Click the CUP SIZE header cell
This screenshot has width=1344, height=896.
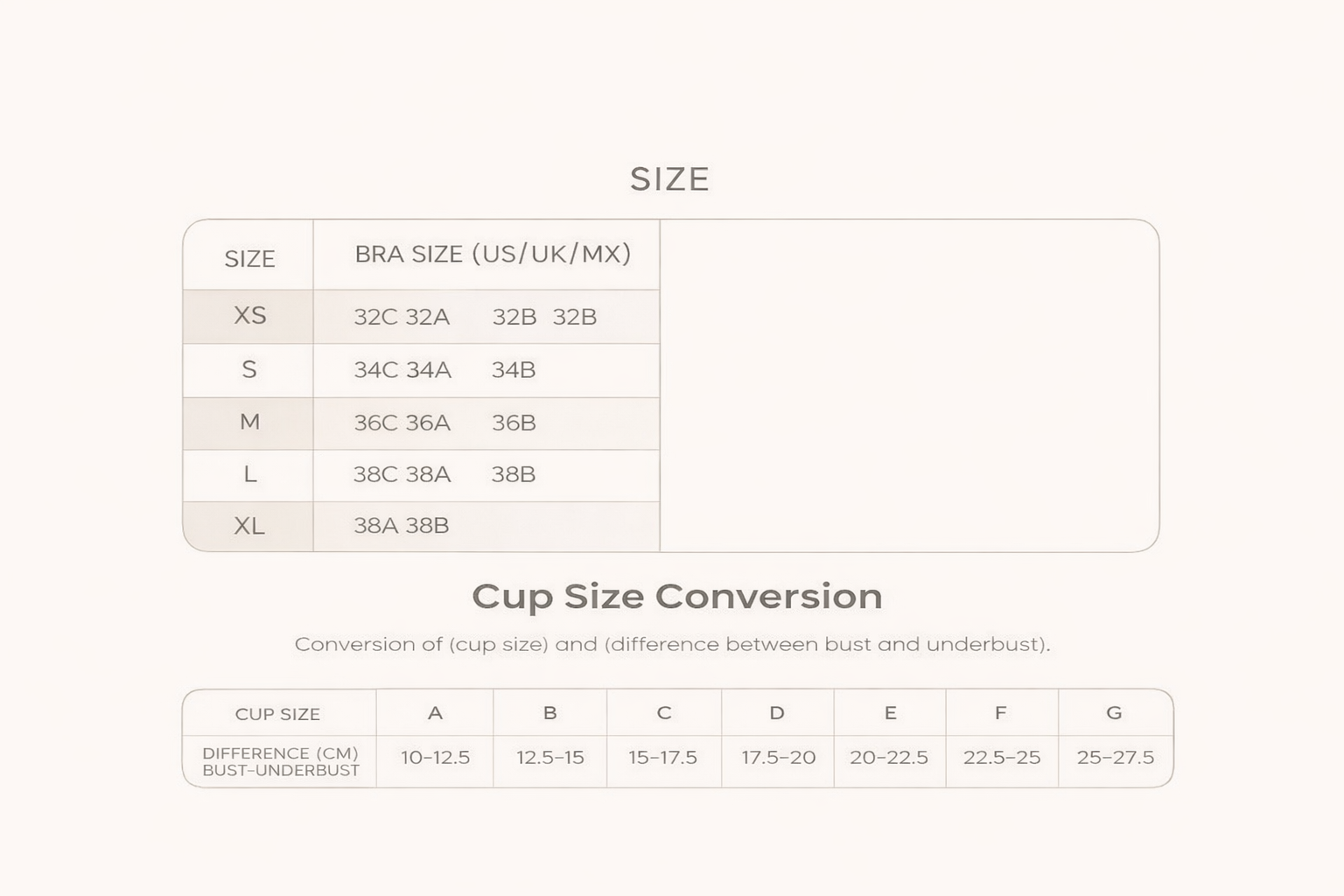click(x=277, y=714)
